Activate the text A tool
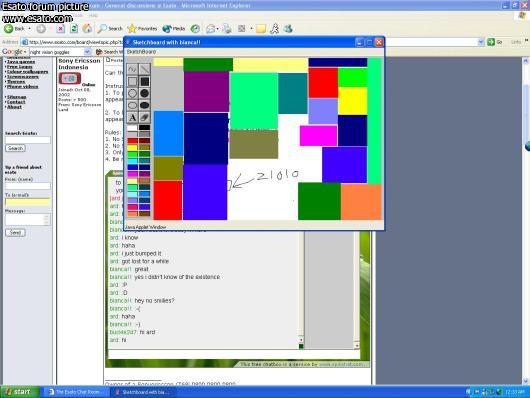 [x=132, y=118]
